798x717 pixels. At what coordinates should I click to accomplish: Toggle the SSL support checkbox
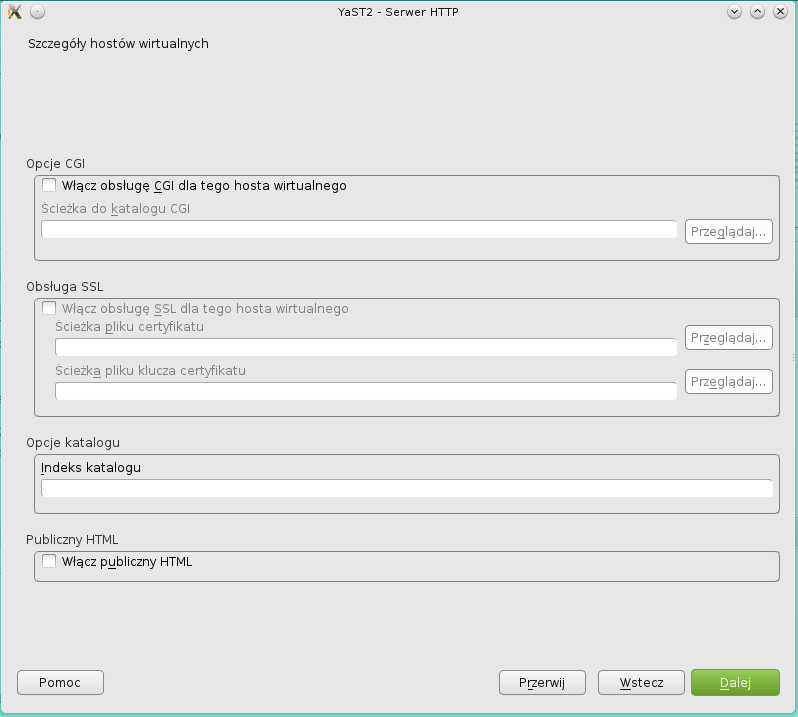click(x=49, y=309)
